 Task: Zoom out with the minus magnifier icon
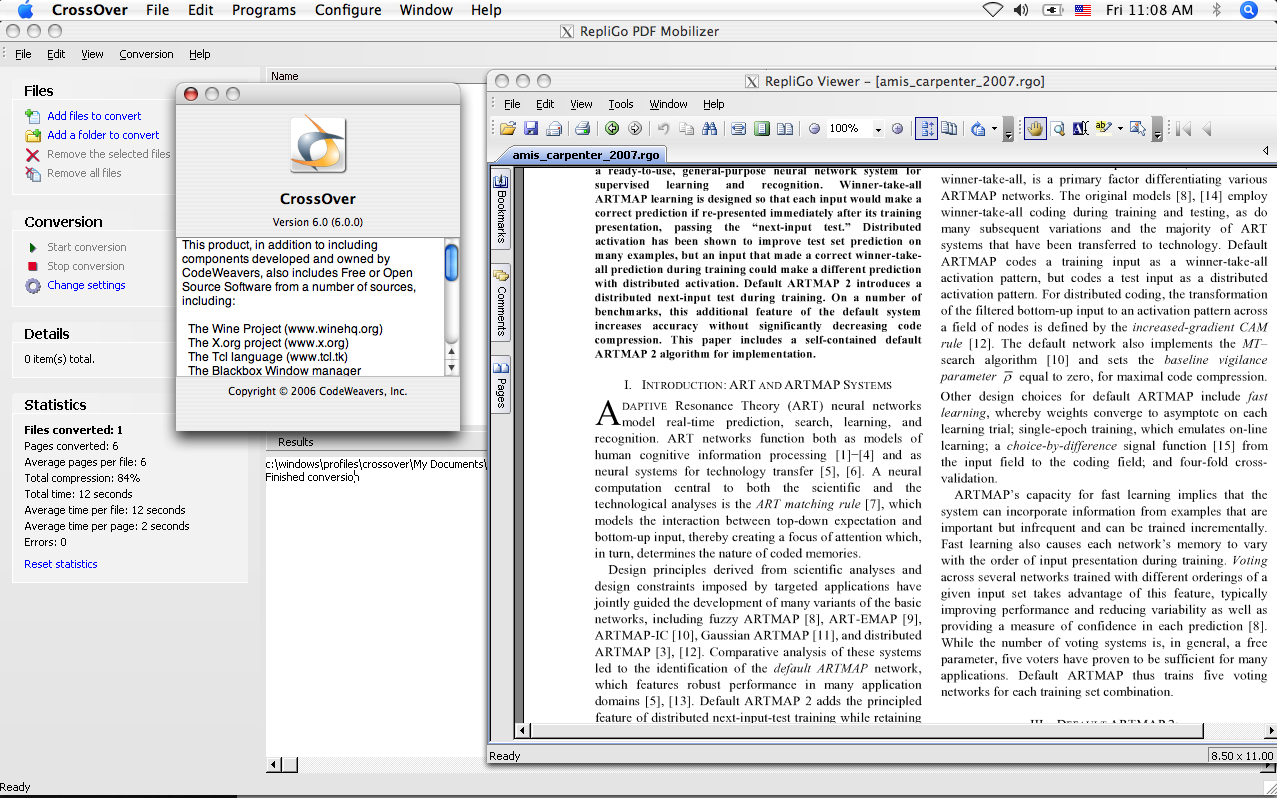point(814,128)
